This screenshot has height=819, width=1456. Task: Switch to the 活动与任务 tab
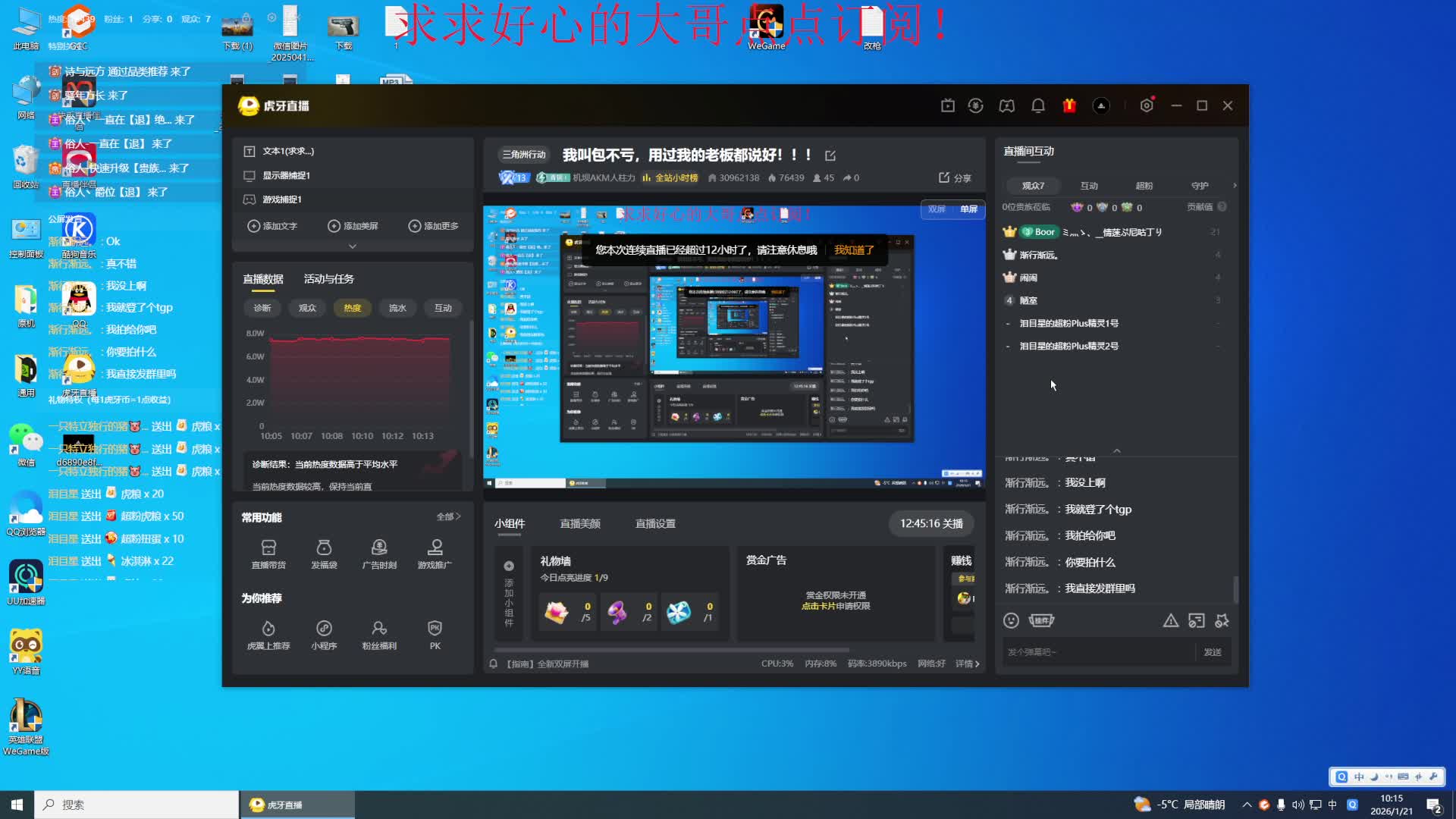tap(328, 279)
